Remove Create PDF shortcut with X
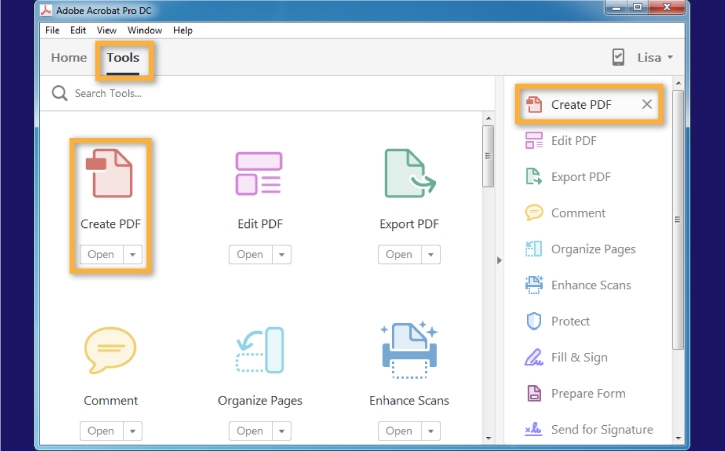Image resolution: width=725 pixels, height=451 pixels. pyautogui.click(x=647, y=104)
